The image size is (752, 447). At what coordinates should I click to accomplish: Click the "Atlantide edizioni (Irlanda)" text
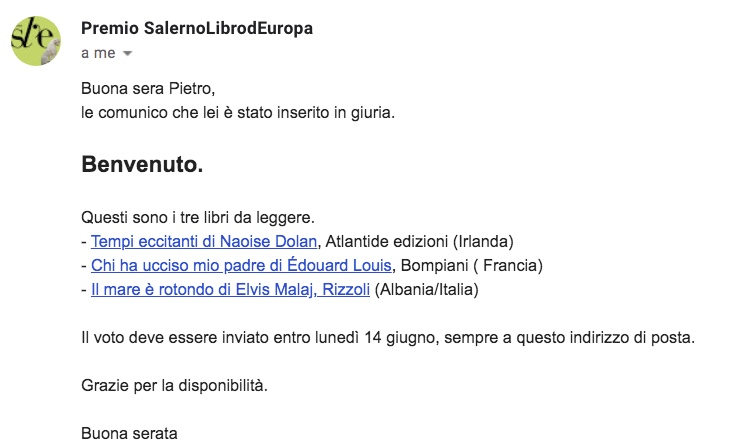428,241
